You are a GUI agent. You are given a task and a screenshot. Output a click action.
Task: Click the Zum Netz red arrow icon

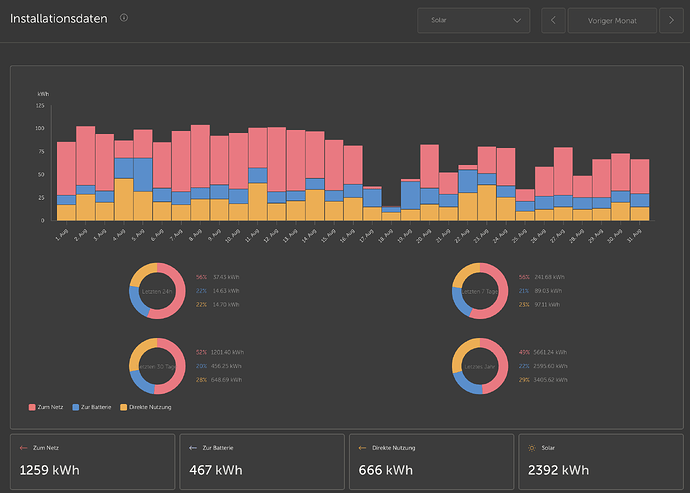tap(23, 448)
